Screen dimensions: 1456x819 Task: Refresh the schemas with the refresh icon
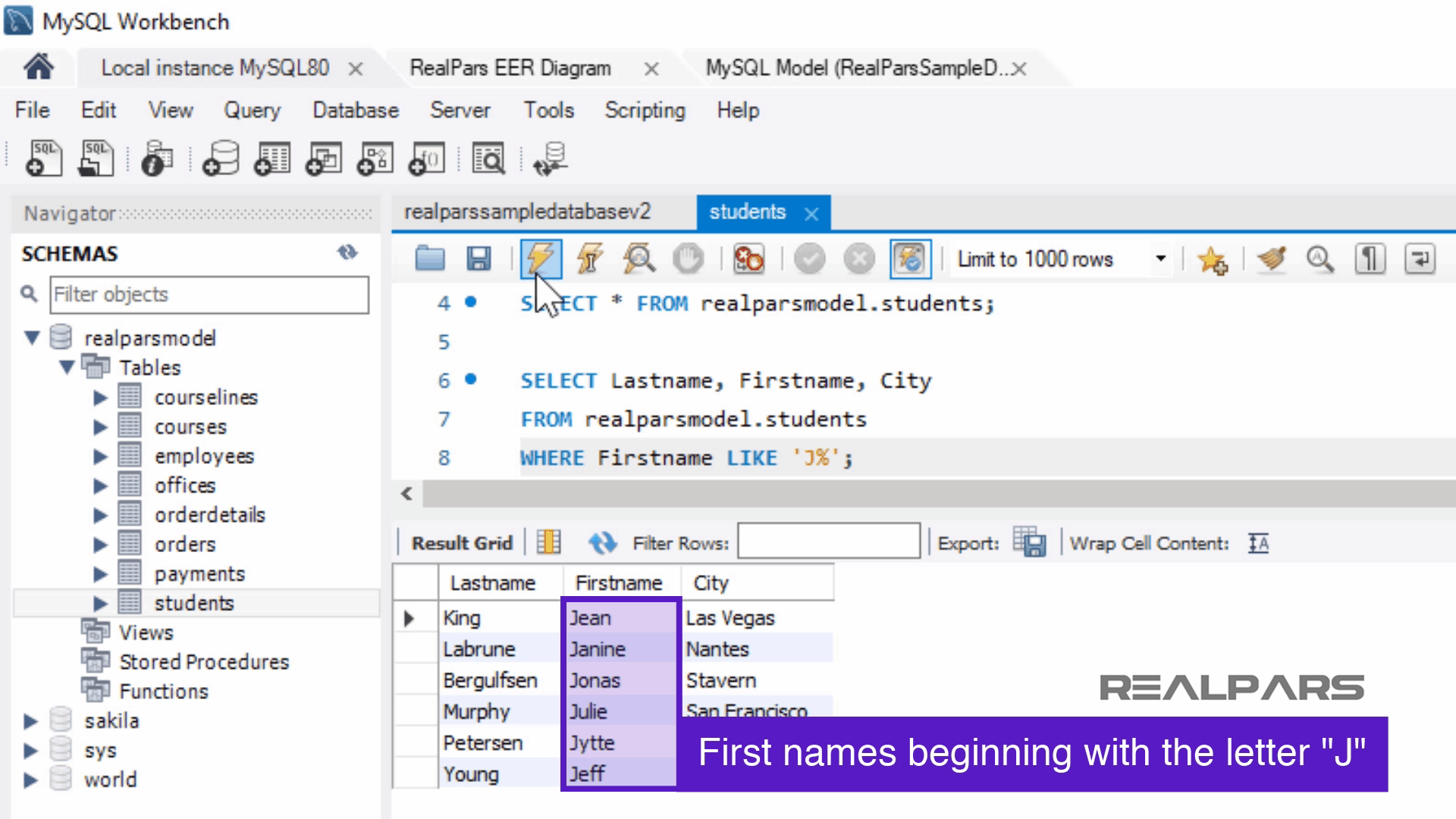point(349,253)
